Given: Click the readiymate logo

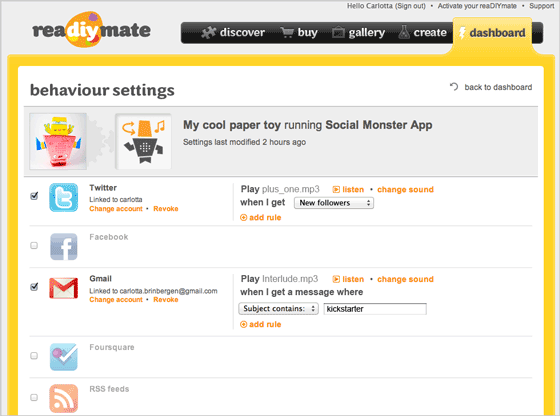Looking at the screenshot, I should pos(91,30).
